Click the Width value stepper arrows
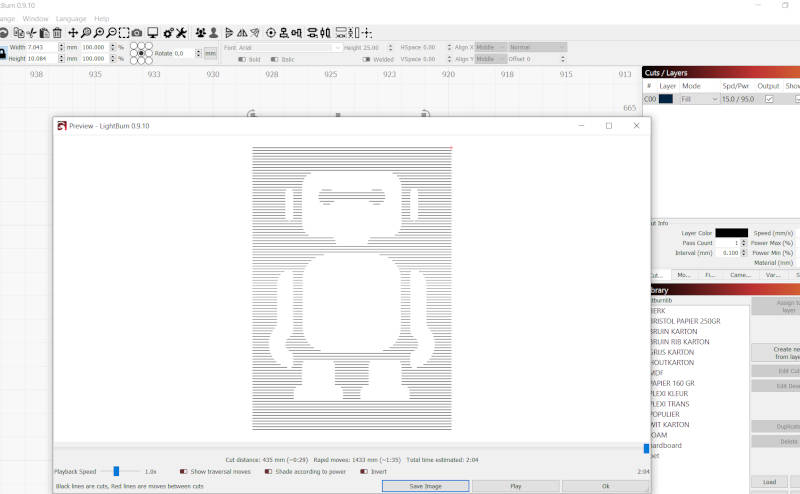Viewport: 800px width, 494px height. [61, 47]
